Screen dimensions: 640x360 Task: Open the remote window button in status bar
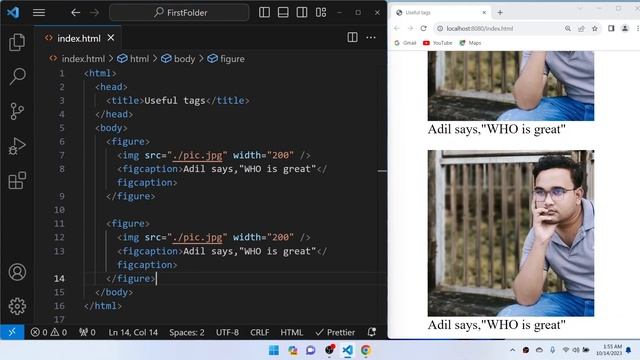point(12,332)
